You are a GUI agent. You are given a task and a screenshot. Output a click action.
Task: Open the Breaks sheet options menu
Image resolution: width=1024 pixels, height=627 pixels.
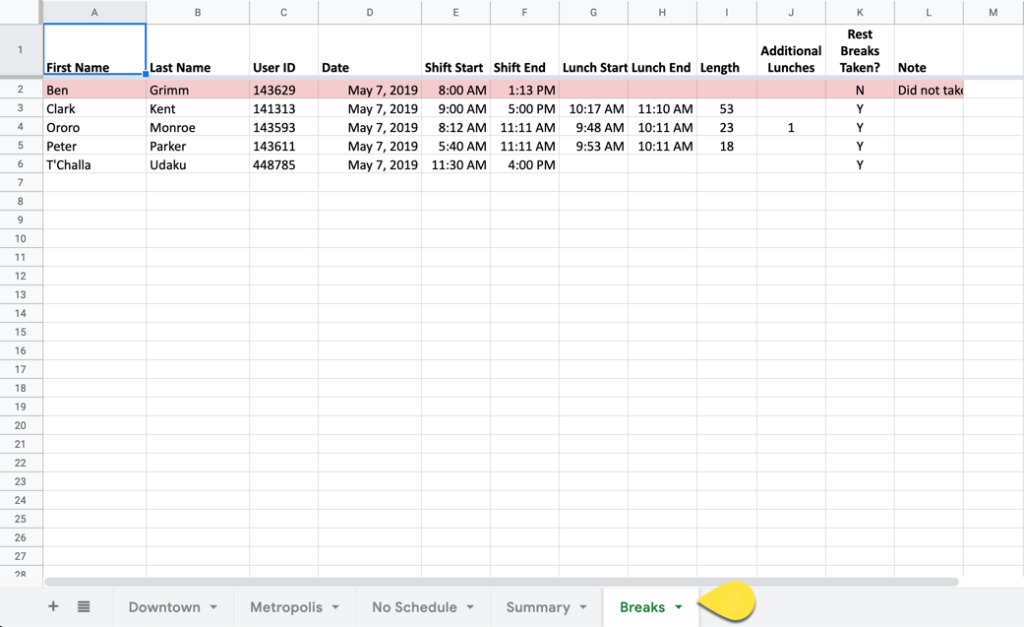tap(677, 607)
